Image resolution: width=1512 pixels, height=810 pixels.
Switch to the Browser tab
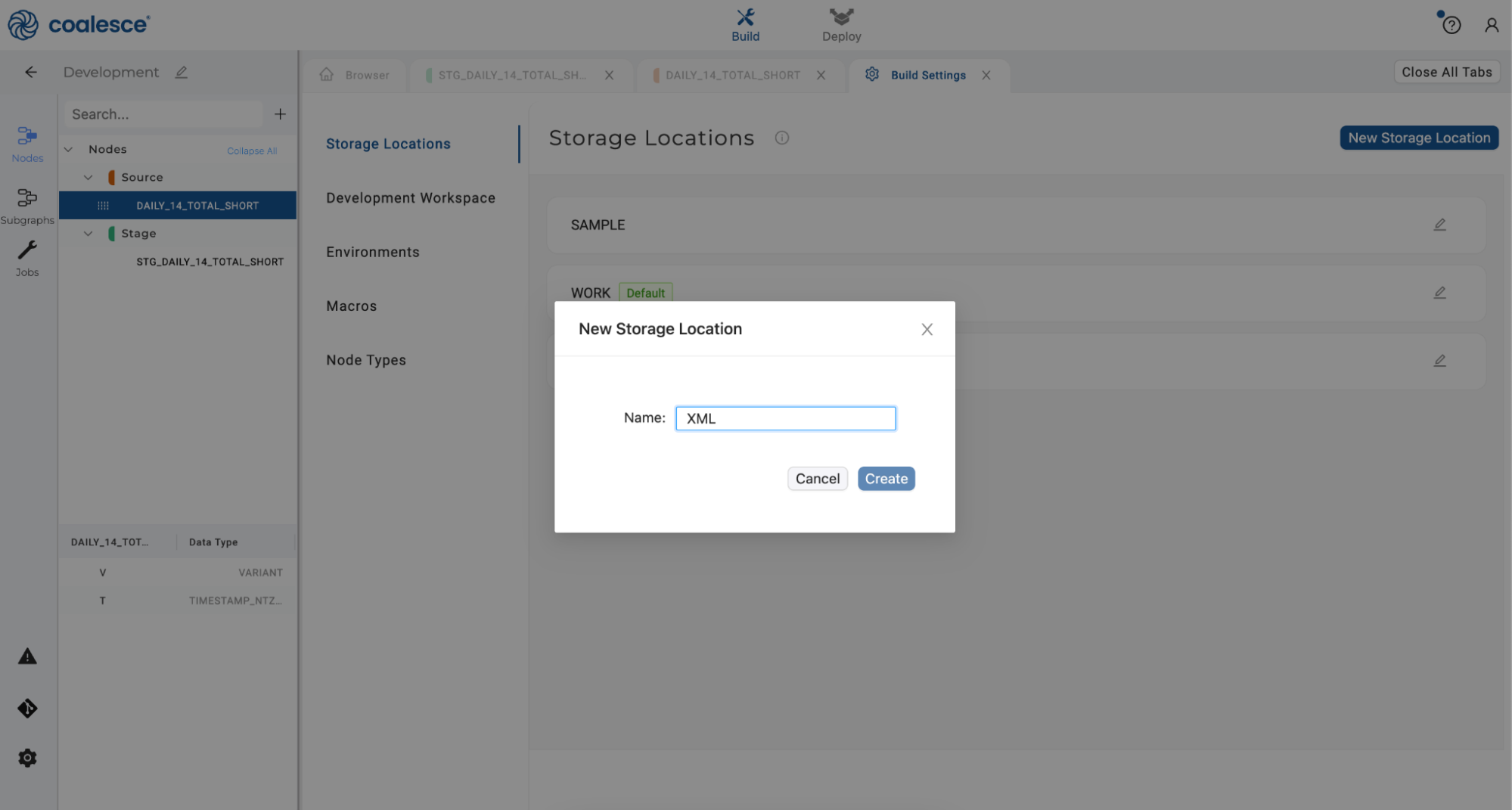[355, 74]
